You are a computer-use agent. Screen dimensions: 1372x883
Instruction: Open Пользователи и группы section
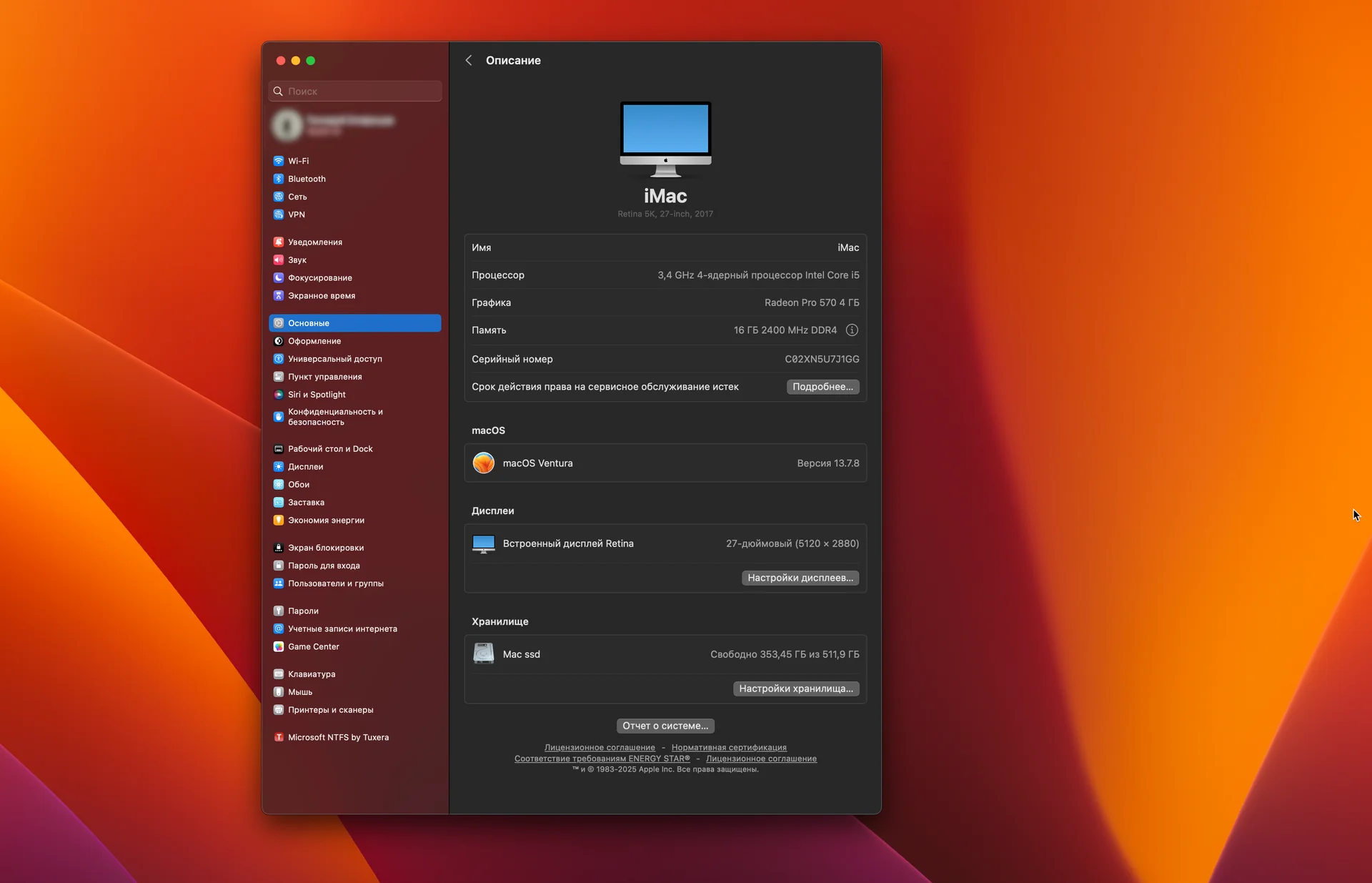(355, 583)
